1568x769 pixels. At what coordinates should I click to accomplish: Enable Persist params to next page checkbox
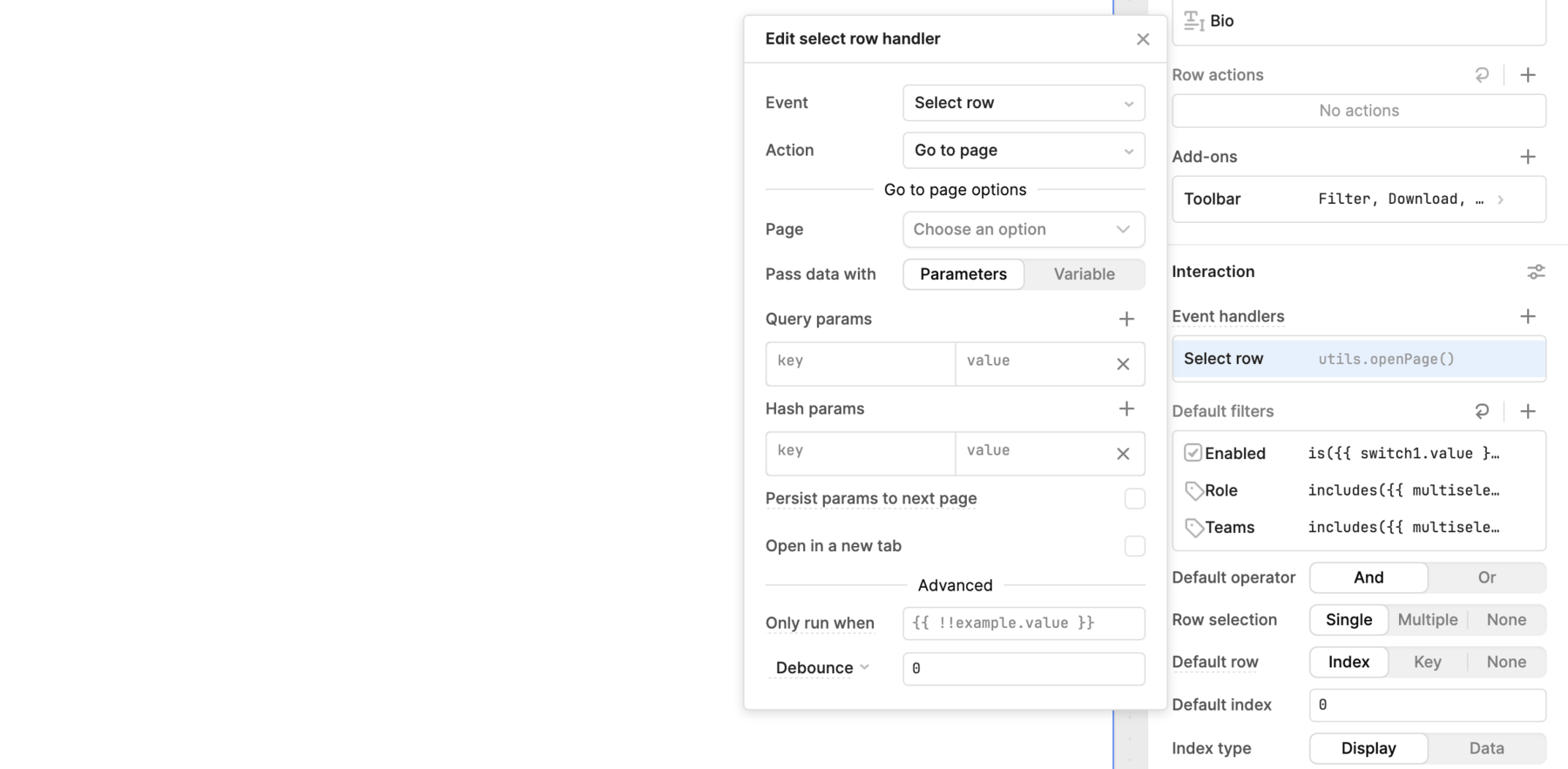tap(1134, 499)
